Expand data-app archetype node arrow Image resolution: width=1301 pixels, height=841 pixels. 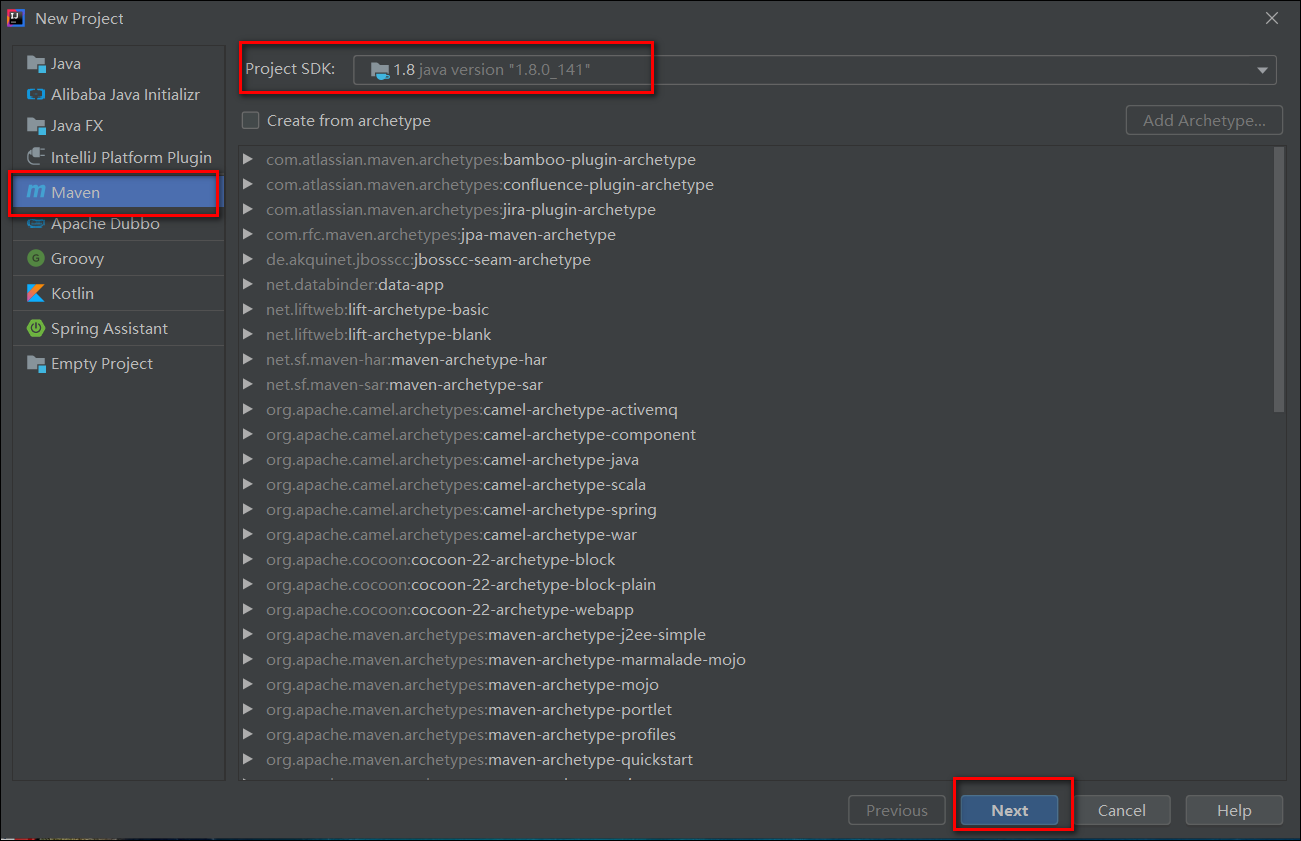(248, 285)
